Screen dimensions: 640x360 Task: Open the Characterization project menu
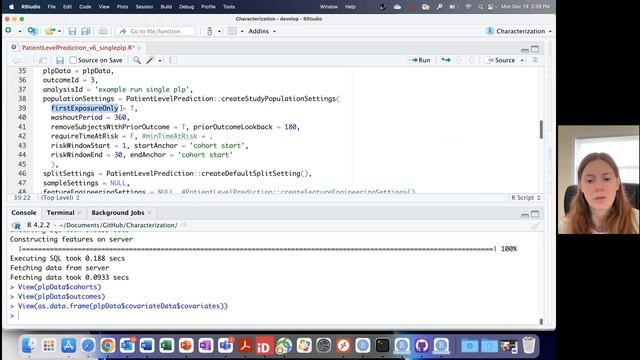point(518,31)
